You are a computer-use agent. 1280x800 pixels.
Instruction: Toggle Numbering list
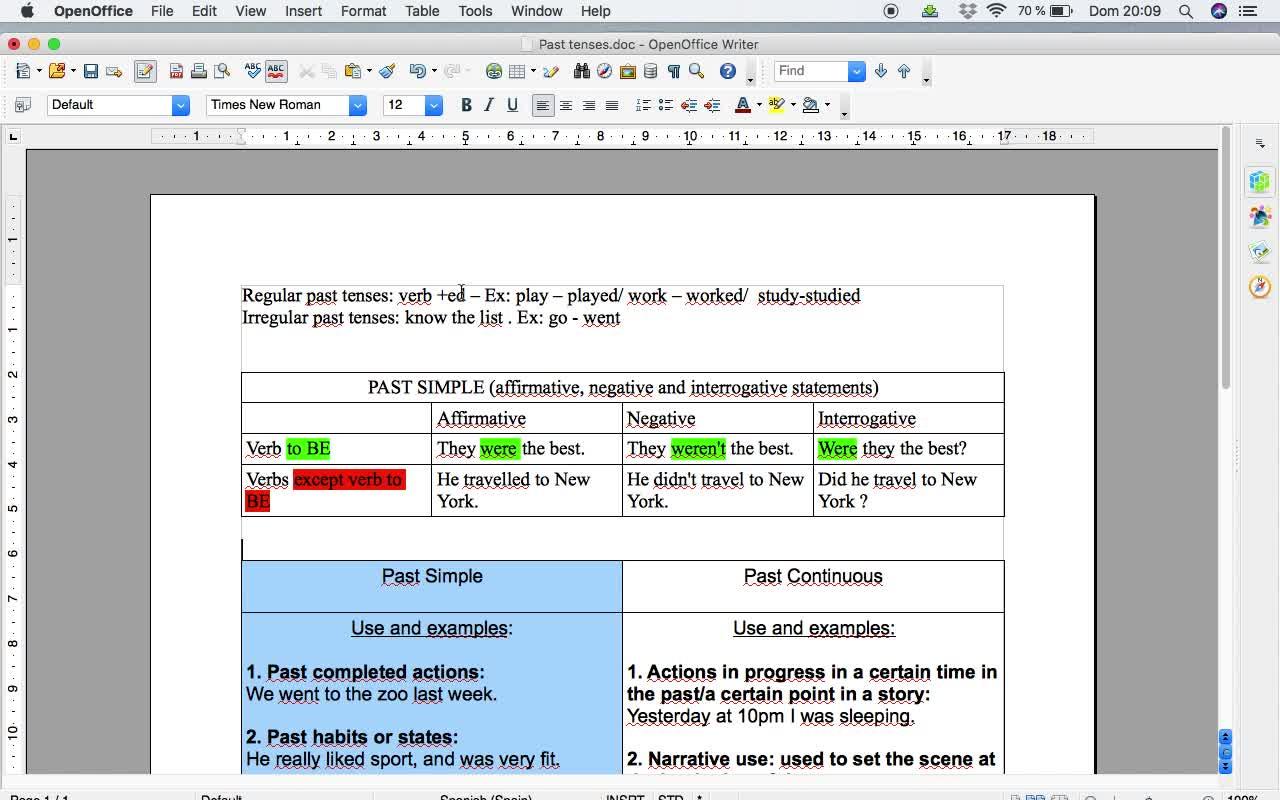point(643,105)
